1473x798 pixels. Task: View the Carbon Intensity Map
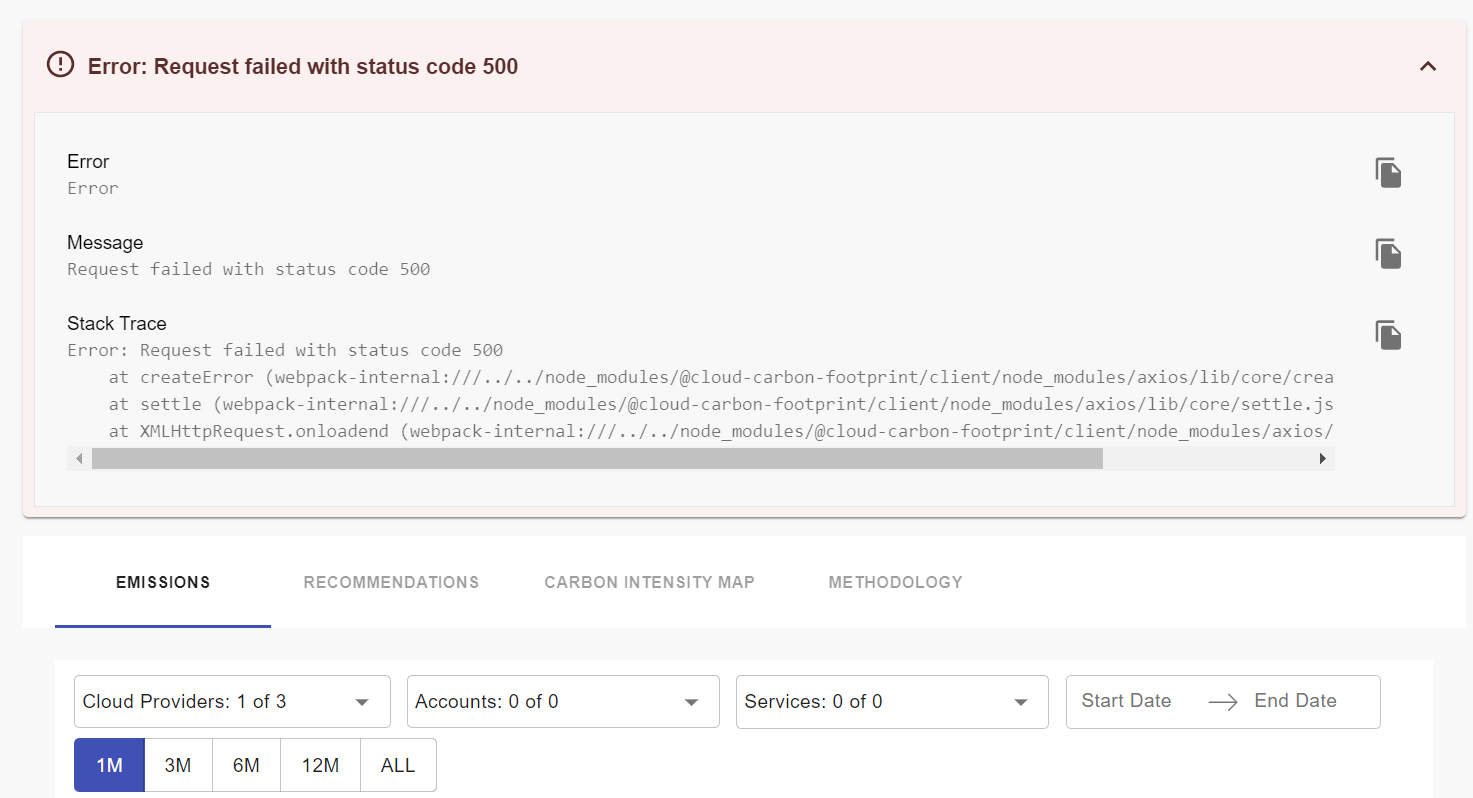649,581
